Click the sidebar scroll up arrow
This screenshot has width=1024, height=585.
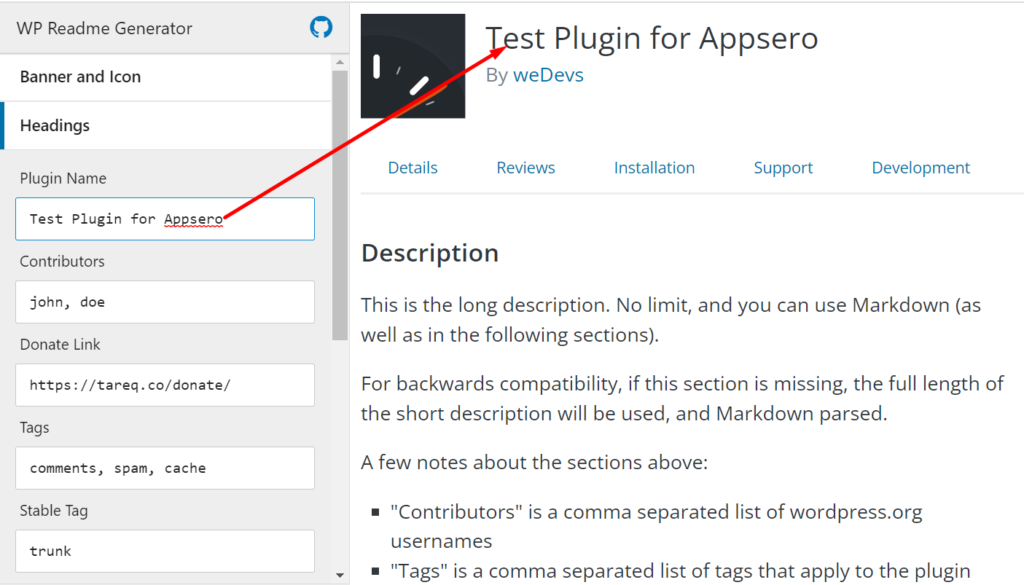[340, 63]
